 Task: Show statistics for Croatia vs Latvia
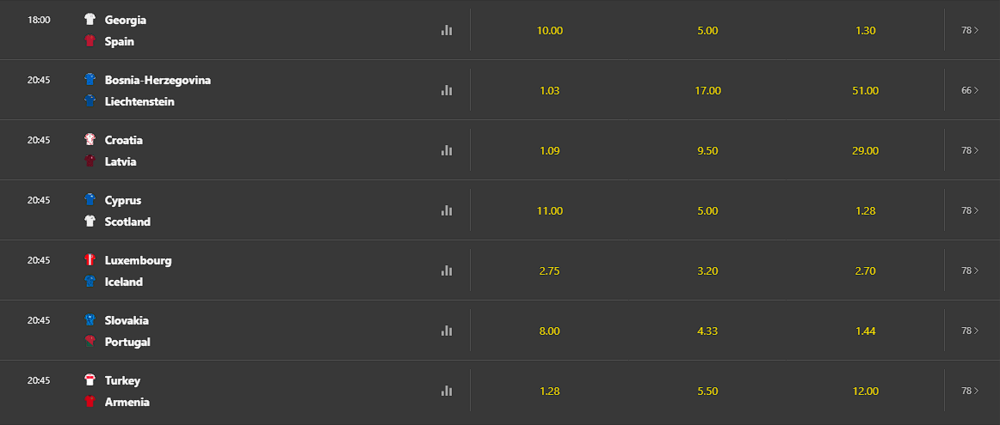click(447, 150)
